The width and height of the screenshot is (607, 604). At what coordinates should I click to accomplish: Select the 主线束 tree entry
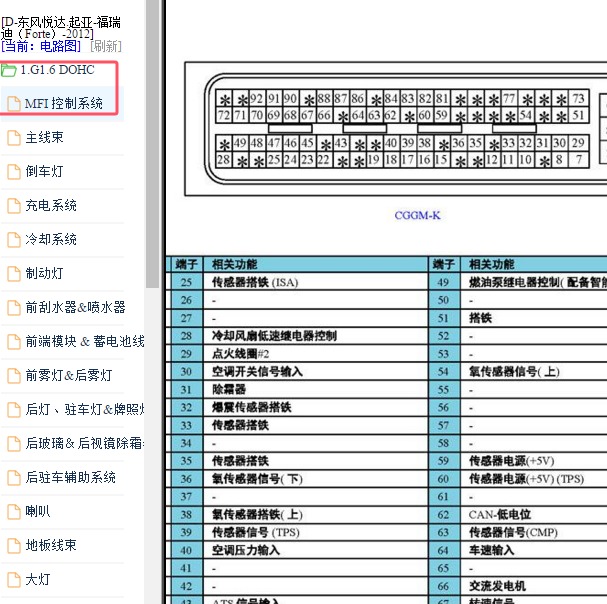44,137
